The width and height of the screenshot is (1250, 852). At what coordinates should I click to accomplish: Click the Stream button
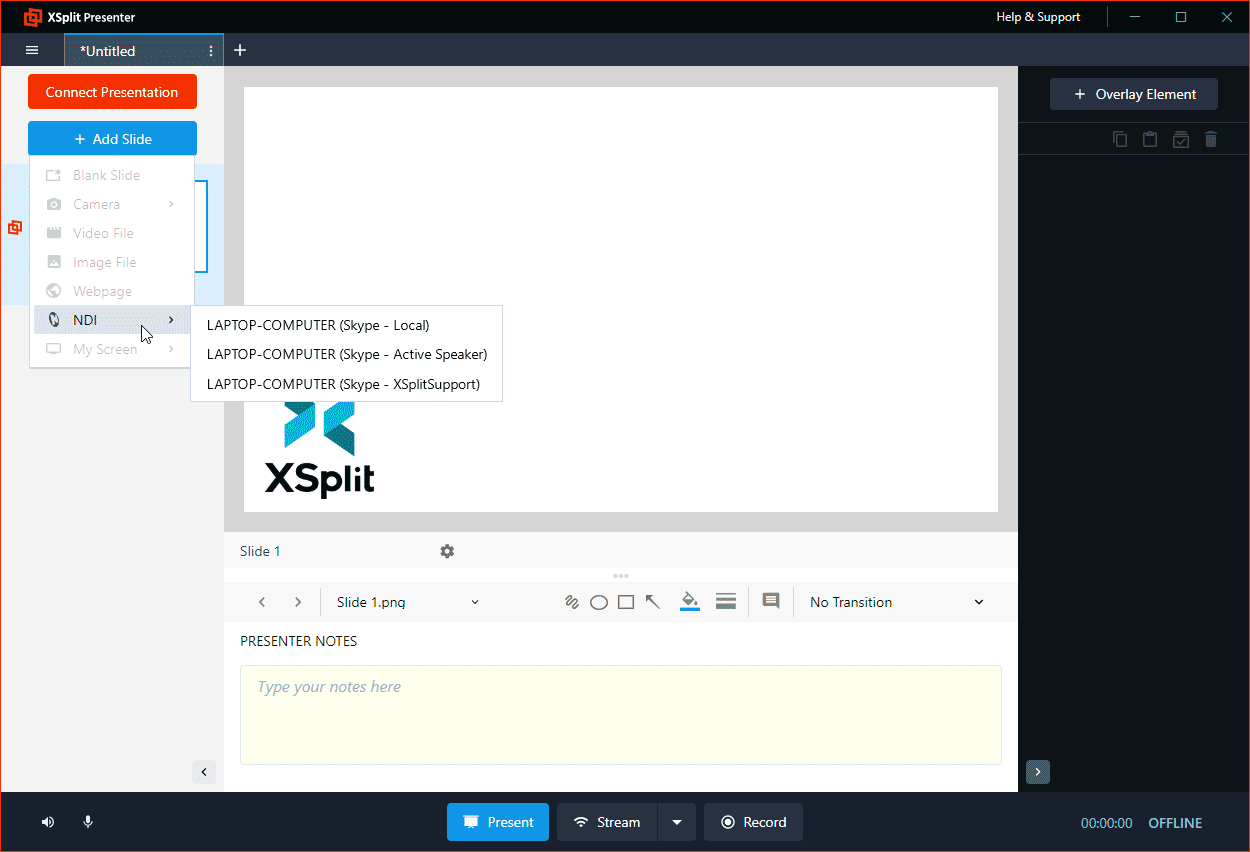click(x=607, y=822)
